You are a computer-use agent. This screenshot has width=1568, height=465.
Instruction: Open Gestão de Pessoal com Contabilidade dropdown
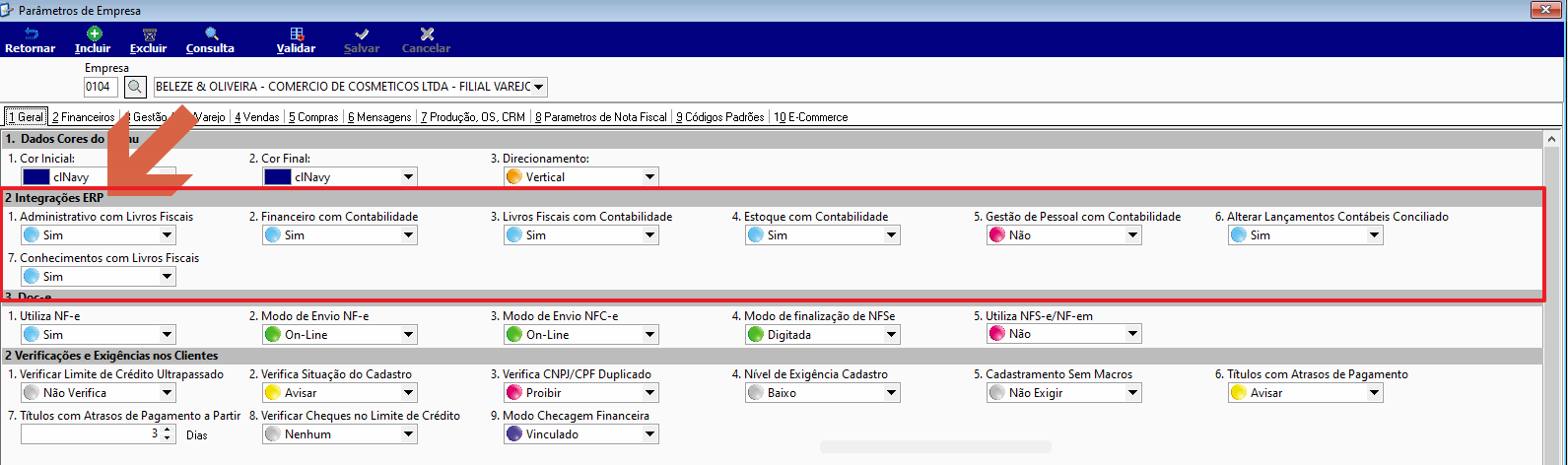(x=1133, y=235)
